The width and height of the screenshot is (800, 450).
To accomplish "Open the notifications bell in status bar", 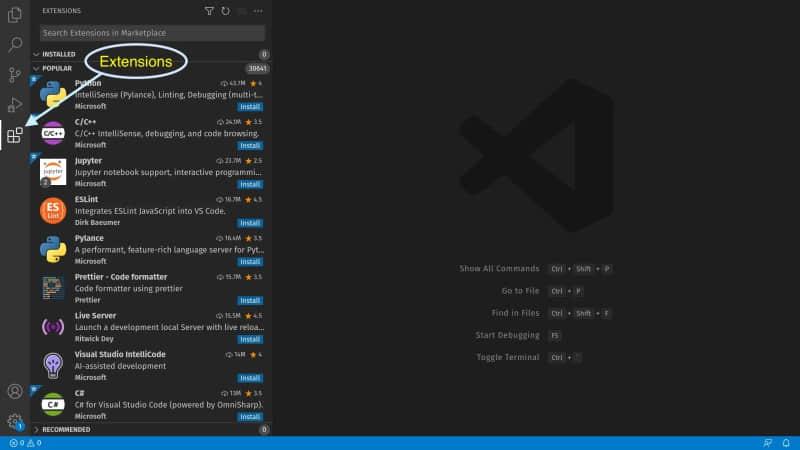I will (787, 443).
